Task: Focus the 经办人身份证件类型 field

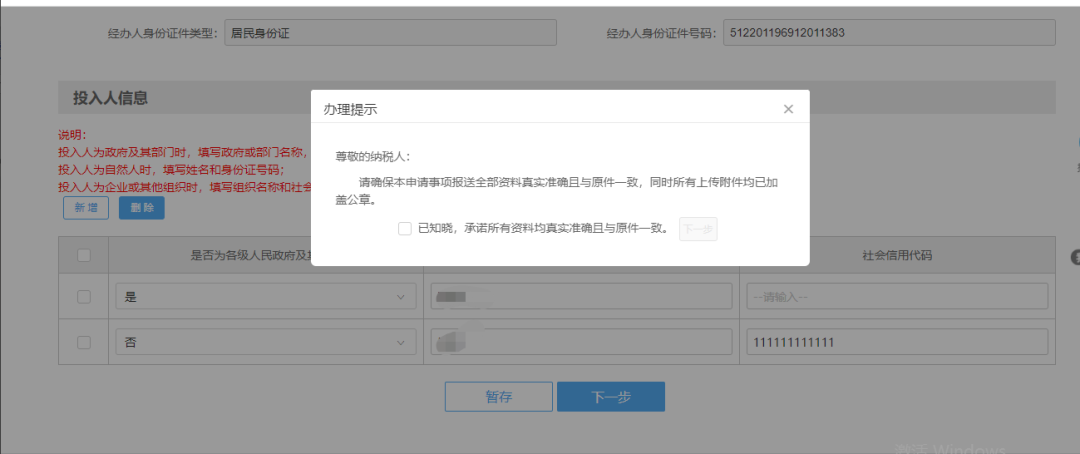Action: (x=390, y=33)
